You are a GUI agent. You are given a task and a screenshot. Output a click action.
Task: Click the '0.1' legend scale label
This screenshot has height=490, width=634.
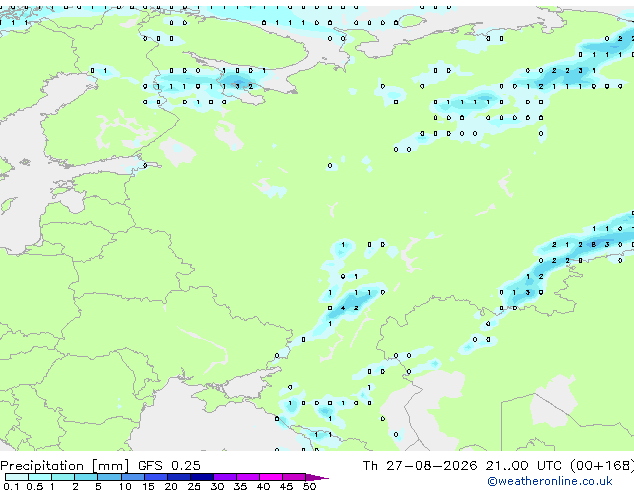click(11, 486)
